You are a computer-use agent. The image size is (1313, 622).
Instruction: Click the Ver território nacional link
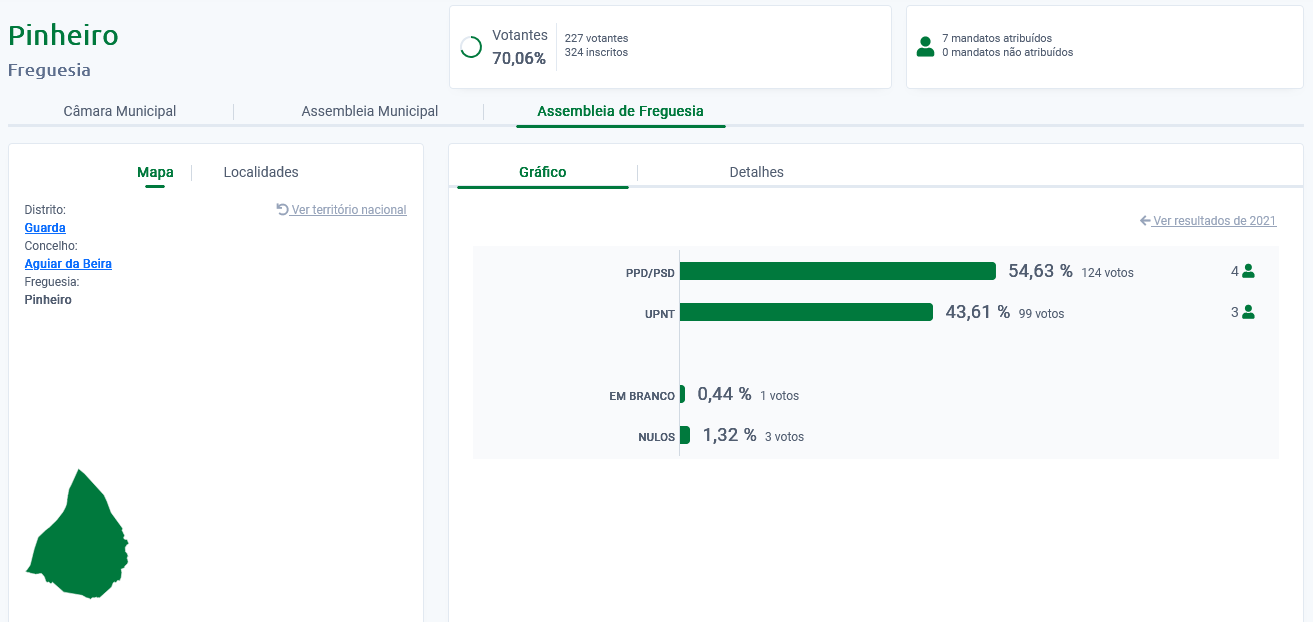click(x=349, y=210)
